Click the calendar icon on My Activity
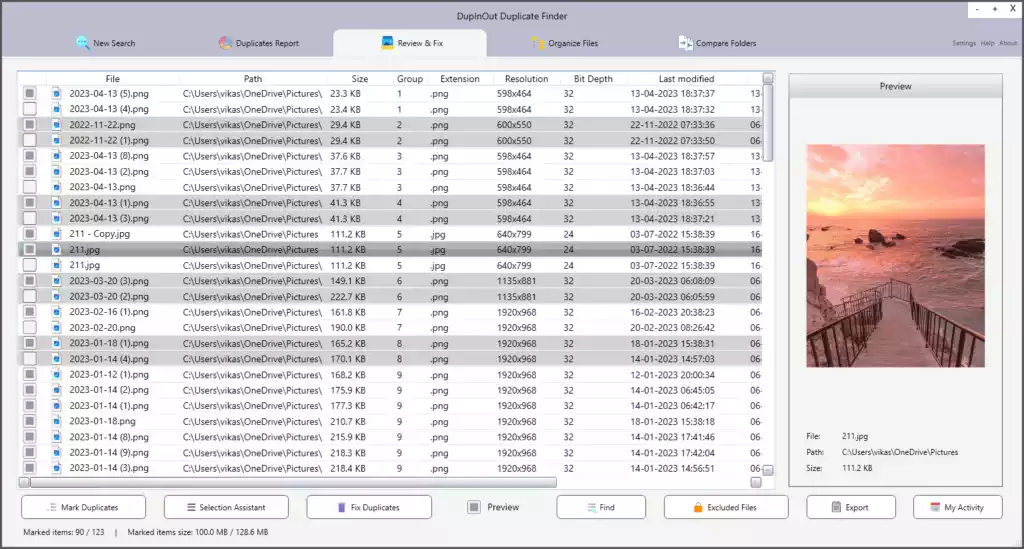1024x549 pixels. pos(935,508)
